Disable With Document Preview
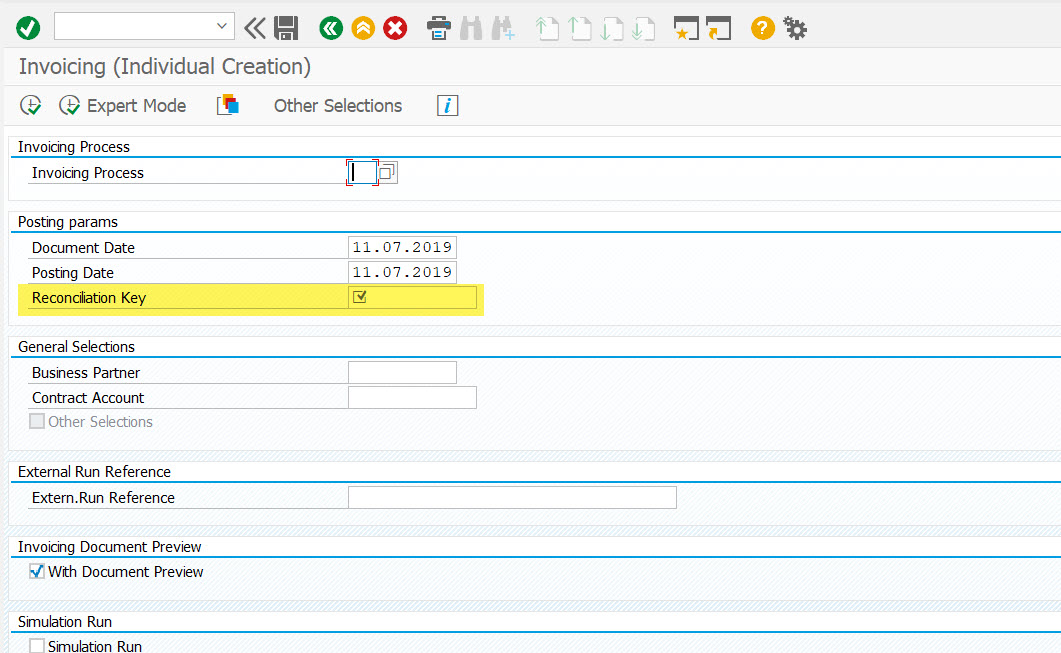Screen dimensions: 1061x653 [x=37, y=571]
